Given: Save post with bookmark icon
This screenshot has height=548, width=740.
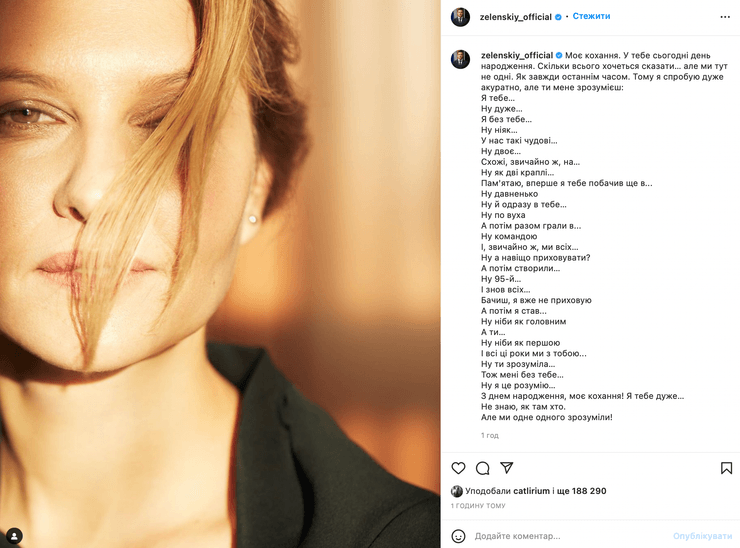Looking at the screenshot, I should pos(726,468).
